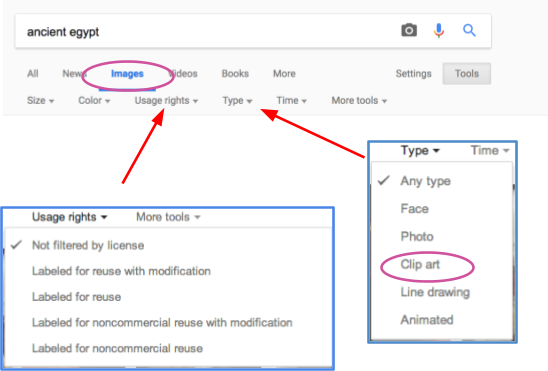548x371 pixels.
Task: Open the News tab
Action: point(74,74)
